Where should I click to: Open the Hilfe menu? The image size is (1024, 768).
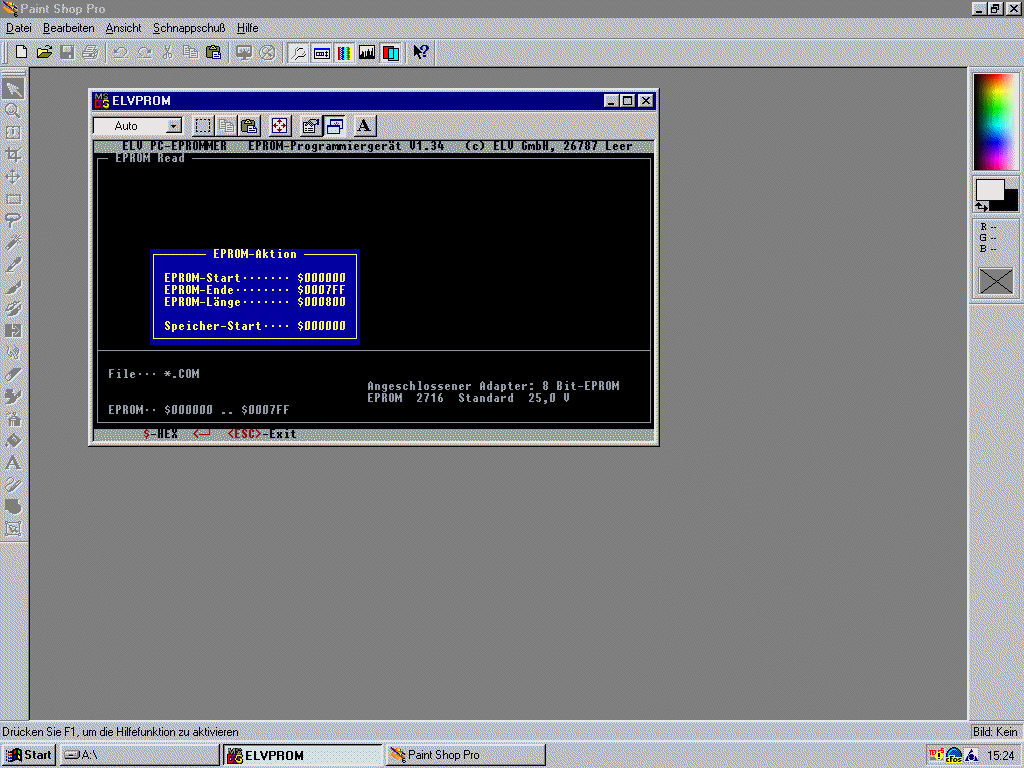point(248,28)
